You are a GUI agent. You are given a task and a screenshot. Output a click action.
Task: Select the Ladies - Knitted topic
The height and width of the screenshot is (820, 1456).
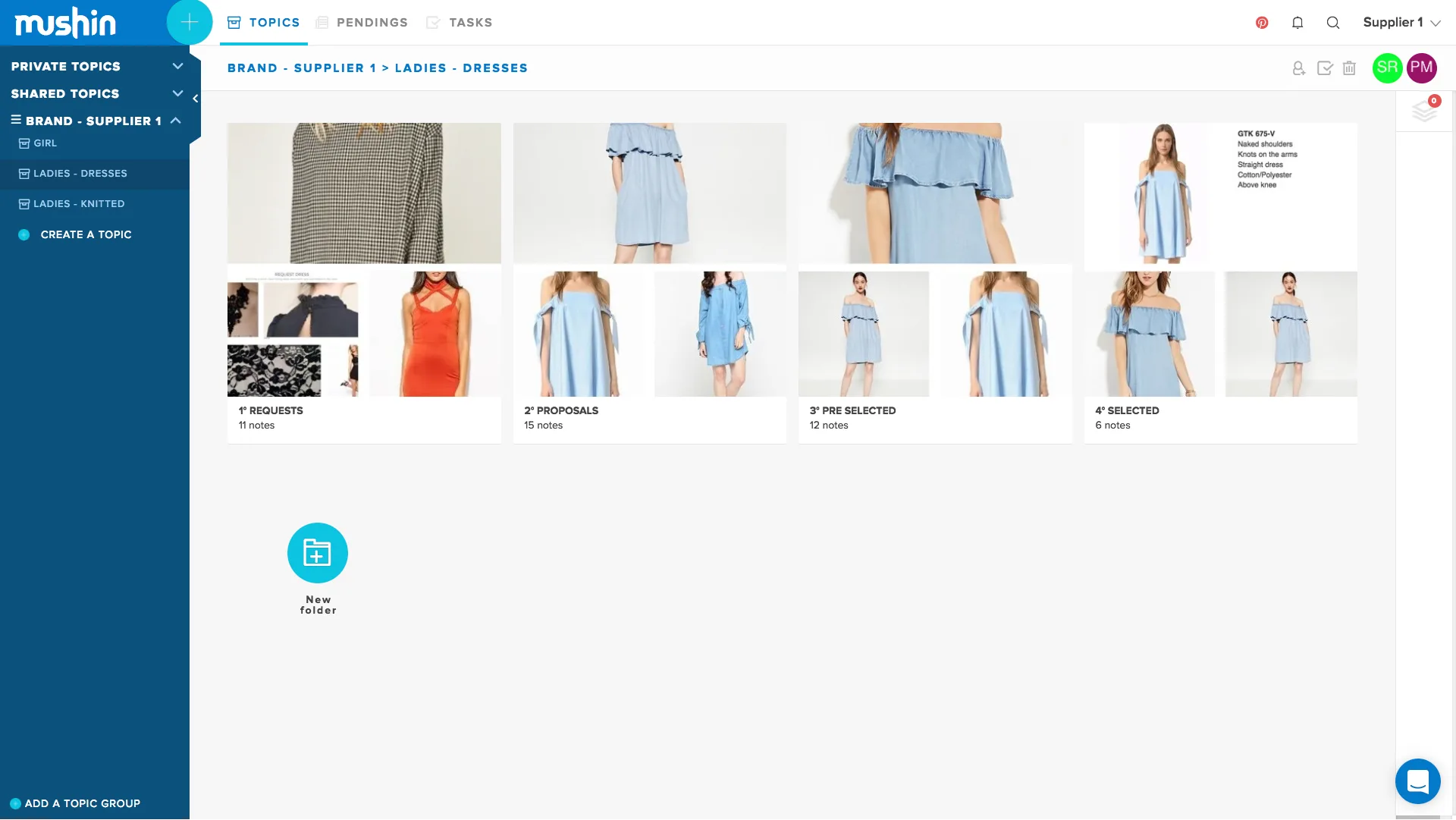pyautogui.click(x=95, y=204)
